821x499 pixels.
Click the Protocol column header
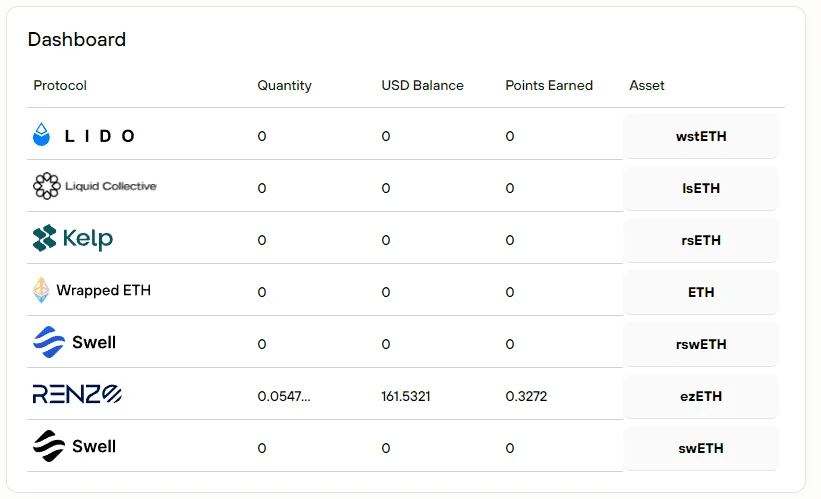tap(60, 85)
